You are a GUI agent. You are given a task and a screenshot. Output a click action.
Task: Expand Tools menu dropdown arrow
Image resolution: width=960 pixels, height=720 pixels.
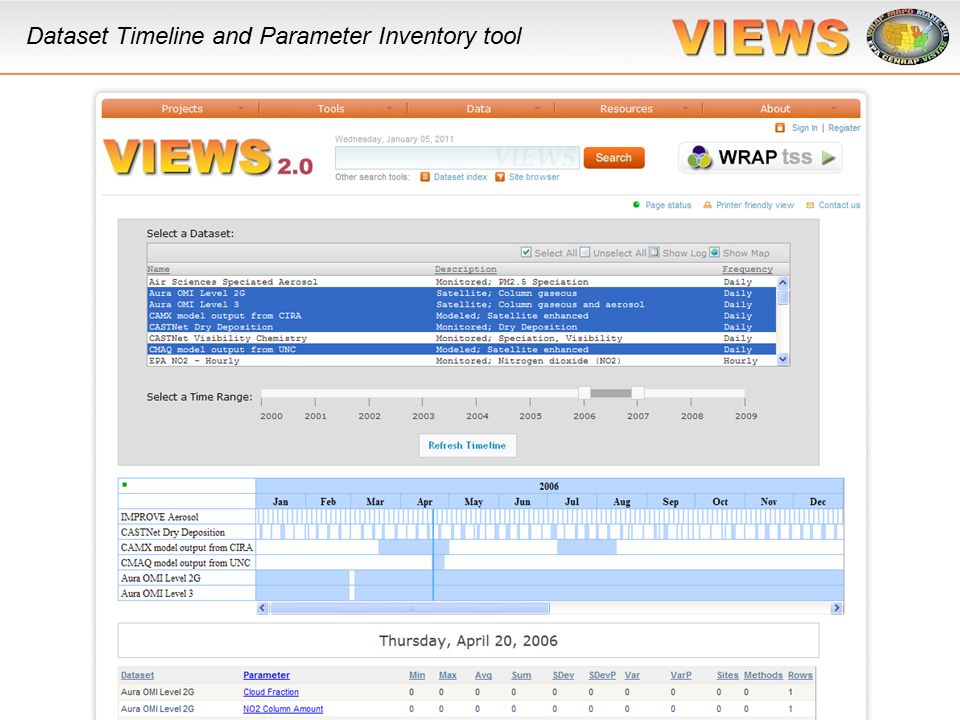pos(389,108)
